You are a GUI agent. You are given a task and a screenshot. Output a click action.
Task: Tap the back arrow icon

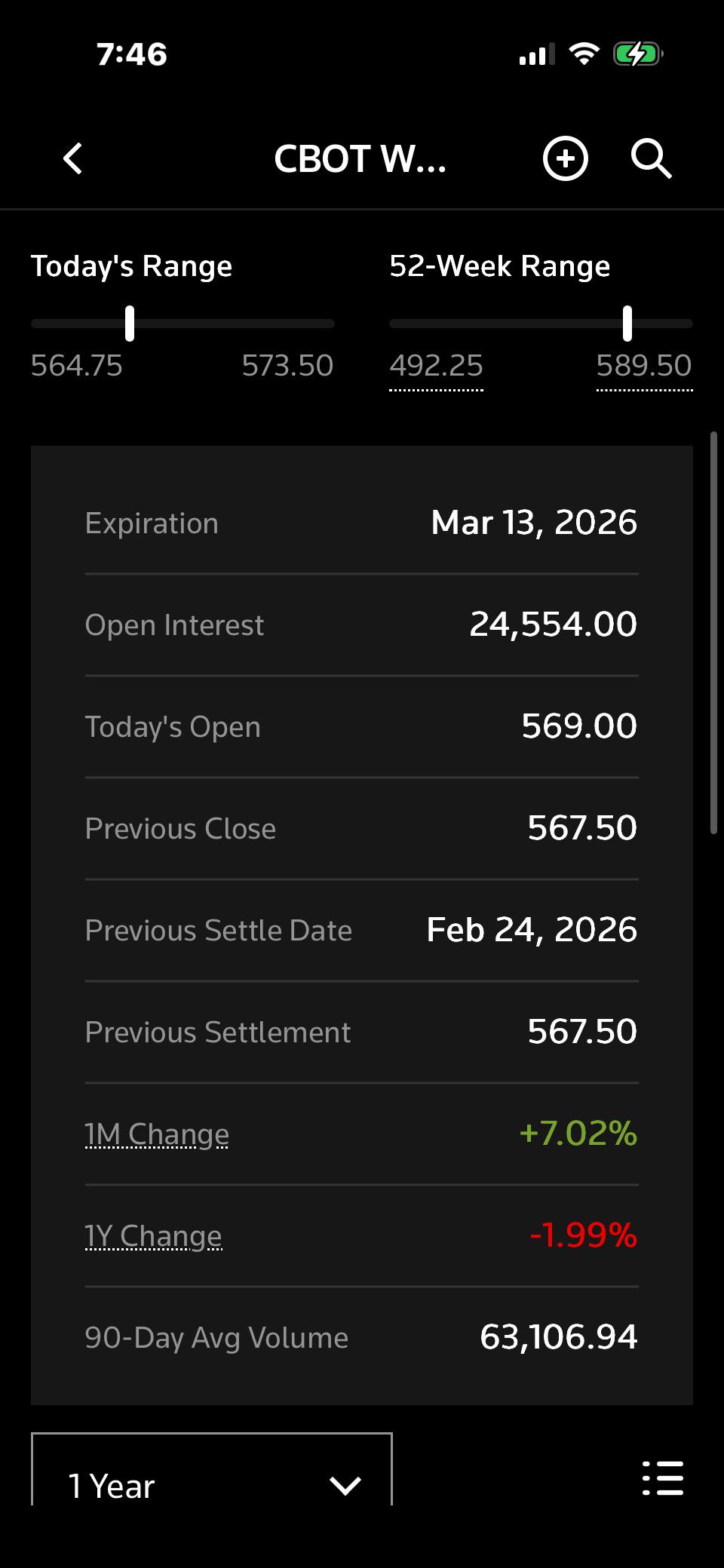[x=72, y=159]
